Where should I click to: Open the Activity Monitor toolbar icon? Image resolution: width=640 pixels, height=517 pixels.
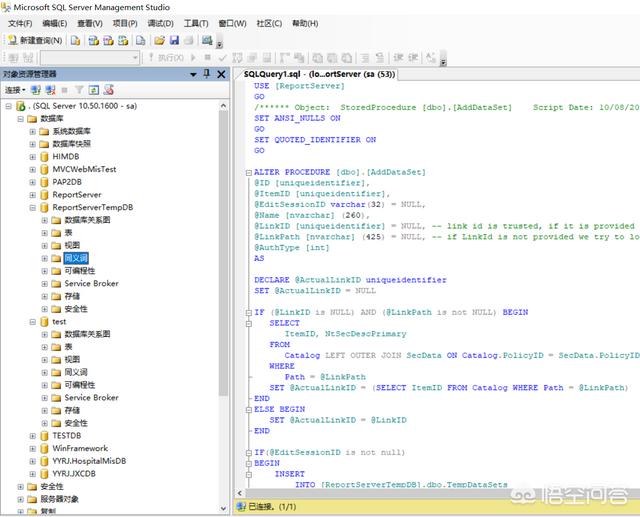207,40
